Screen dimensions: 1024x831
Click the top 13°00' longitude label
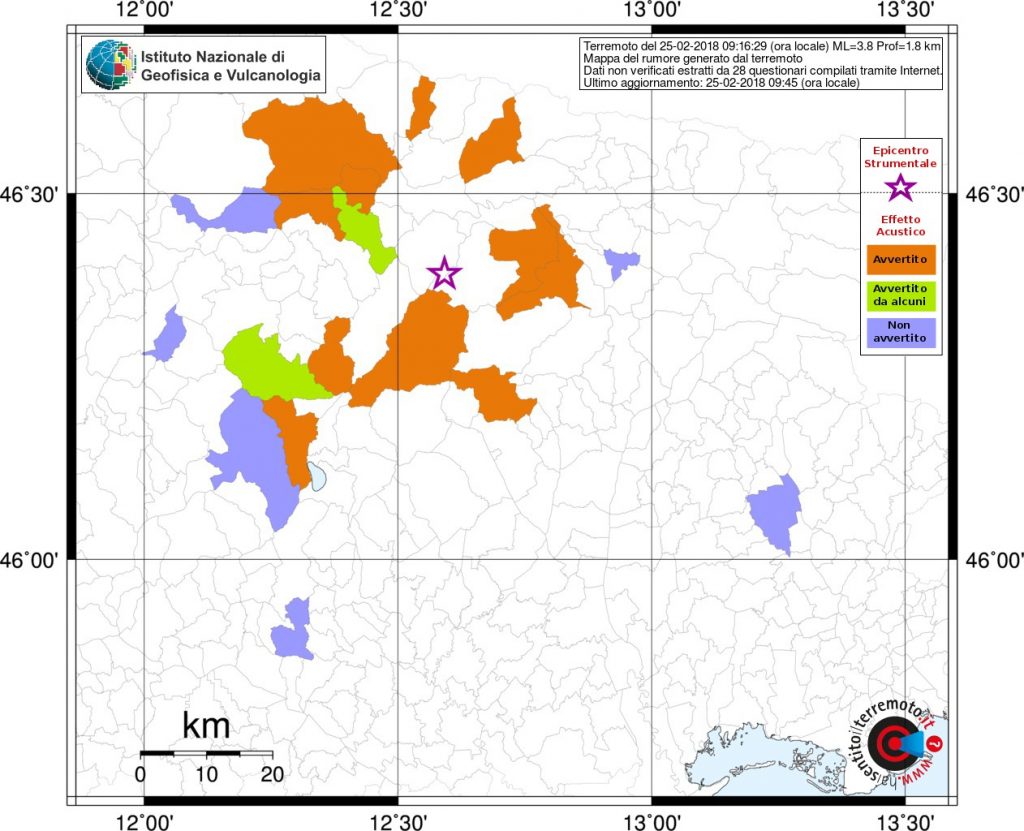click(652, 10)
